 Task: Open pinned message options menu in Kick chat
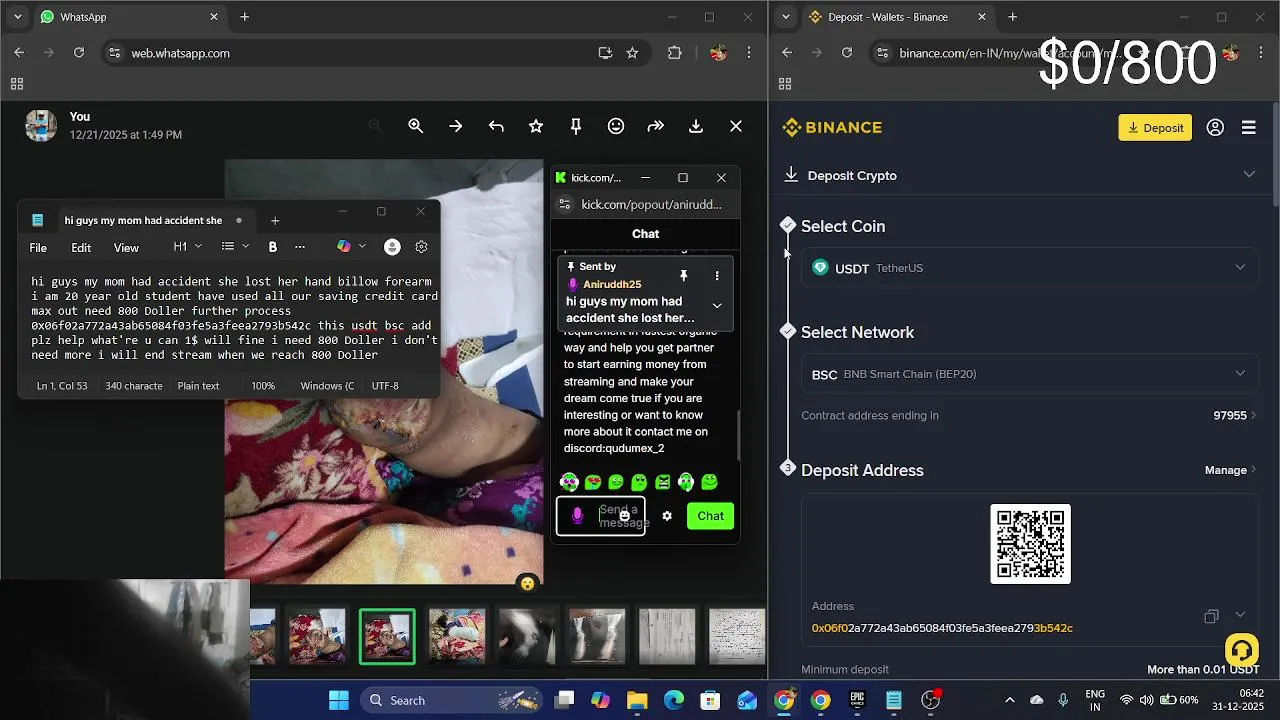tap(716, 276)
